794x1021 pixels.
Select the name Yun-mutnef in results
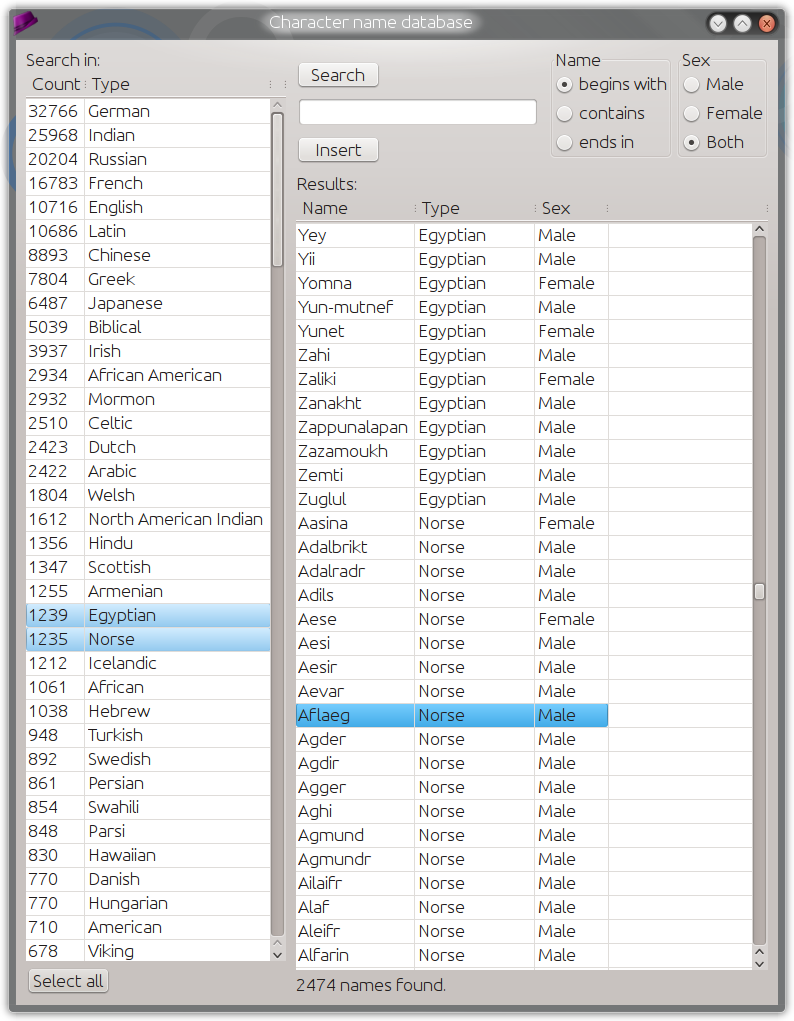[x=346, y=307]
